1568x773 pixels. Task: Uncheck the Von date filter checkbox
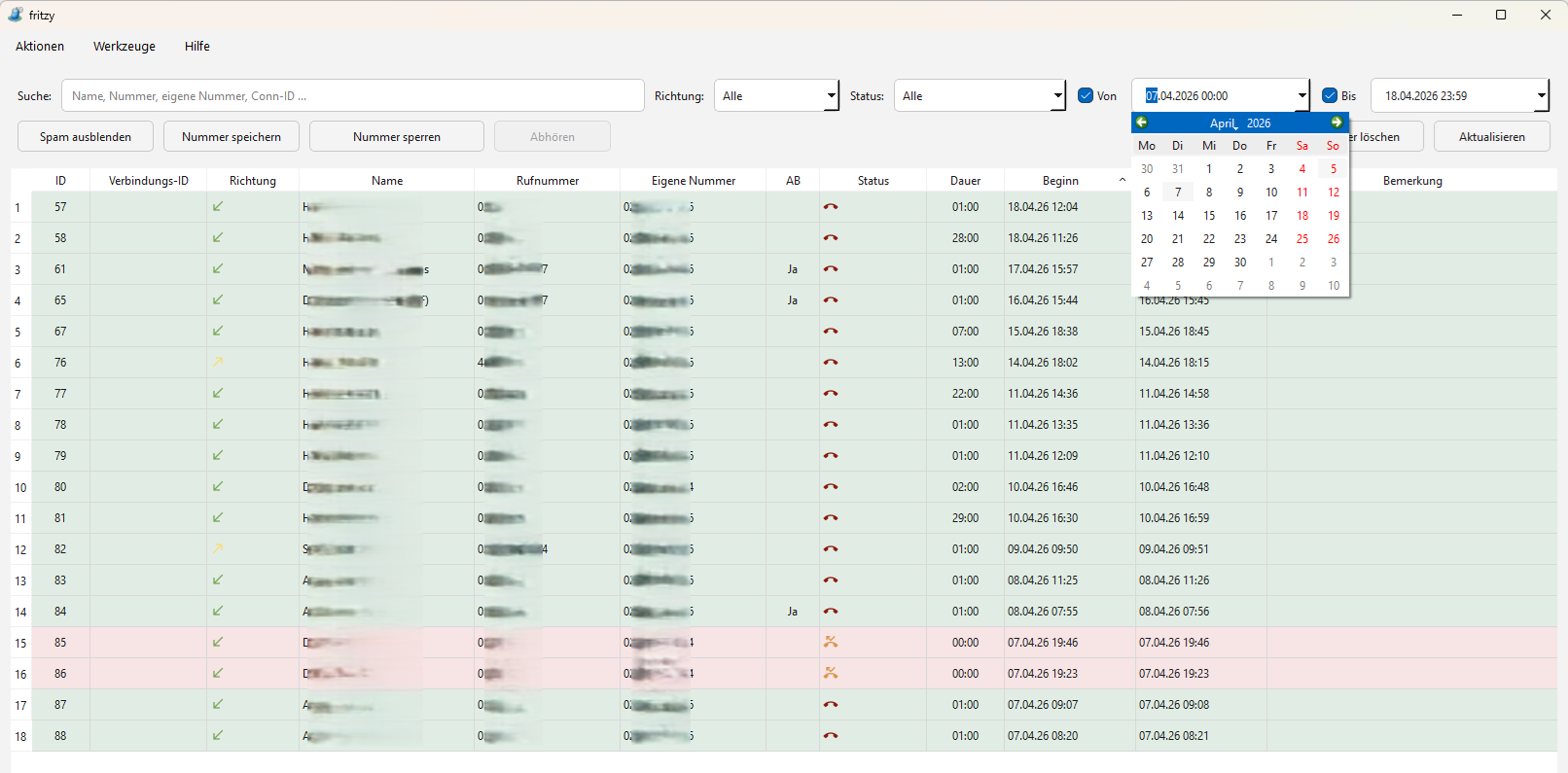click(x=1086, y=95)
